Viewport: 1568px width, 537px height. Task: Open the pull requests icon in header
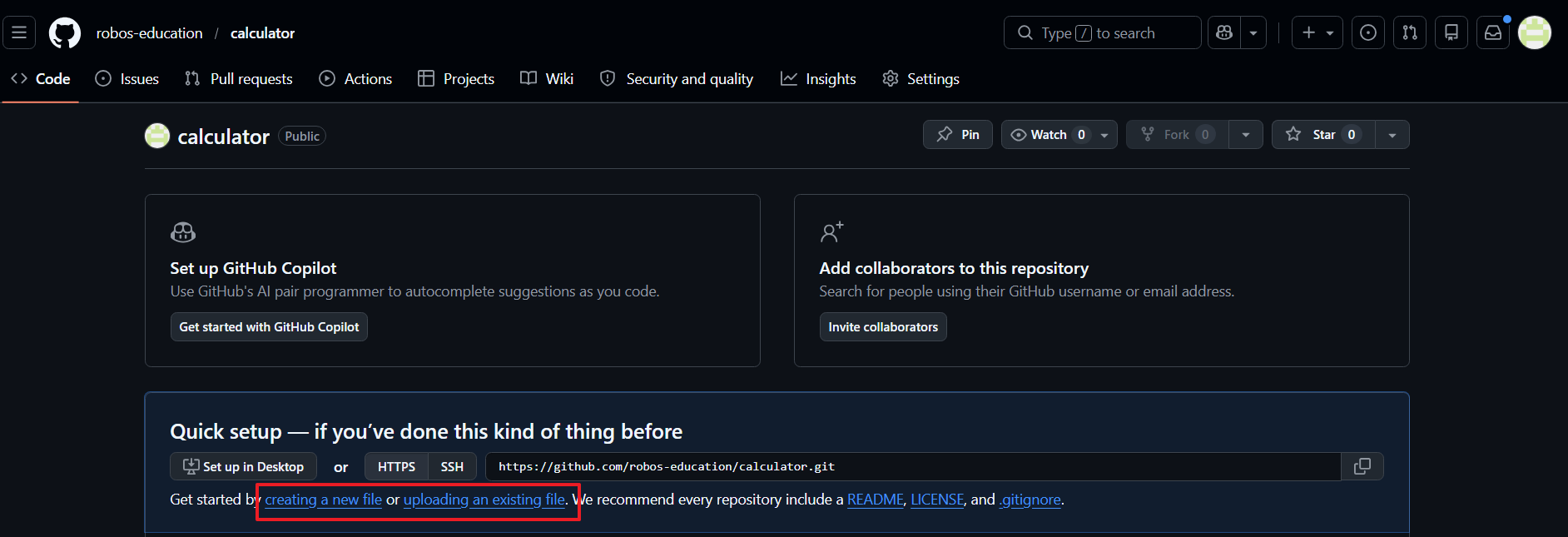(x=1410, y=32)
